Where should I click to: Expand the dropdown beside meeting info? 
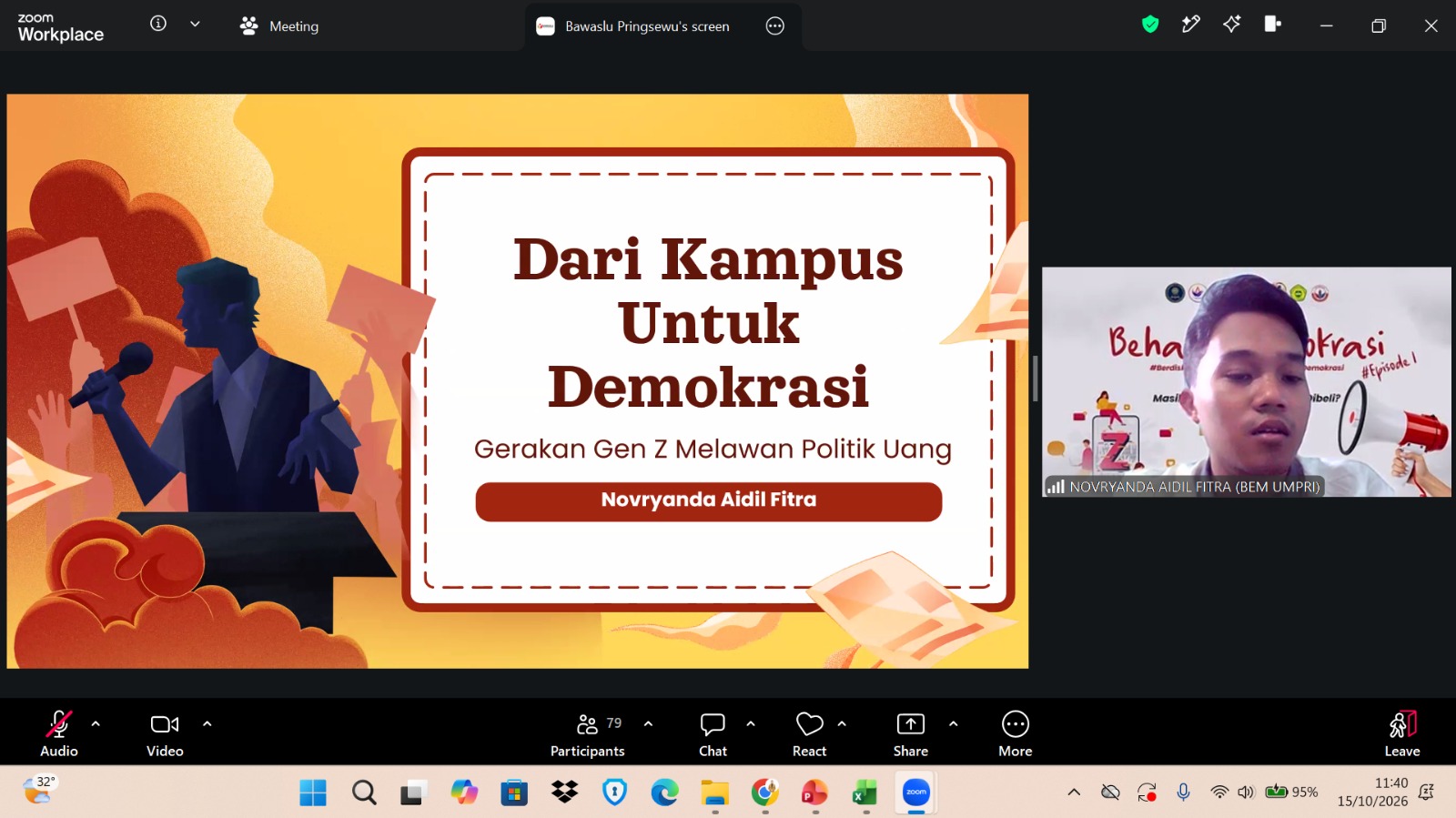(x=195, y=25)
